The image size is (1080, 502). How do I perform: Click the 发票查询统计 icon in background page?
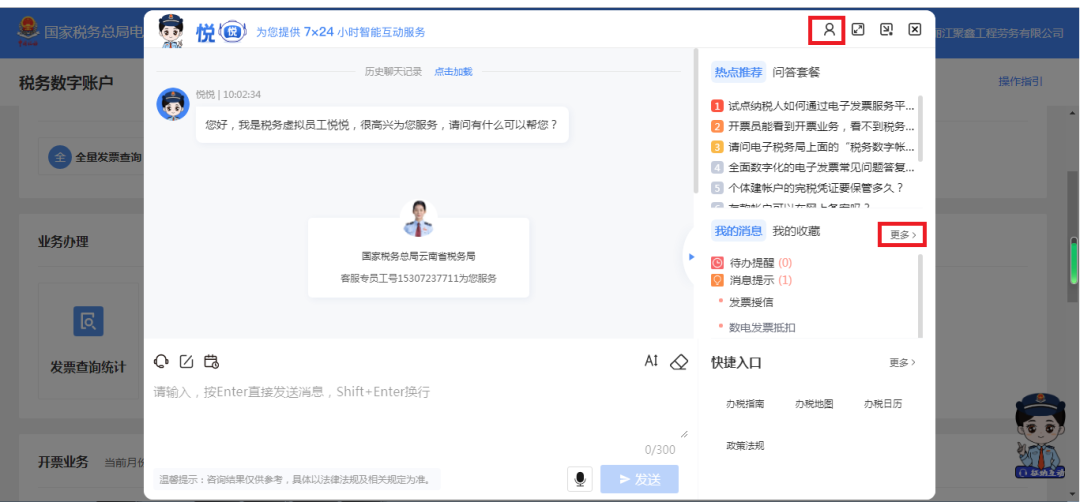(x=88, y=321)
